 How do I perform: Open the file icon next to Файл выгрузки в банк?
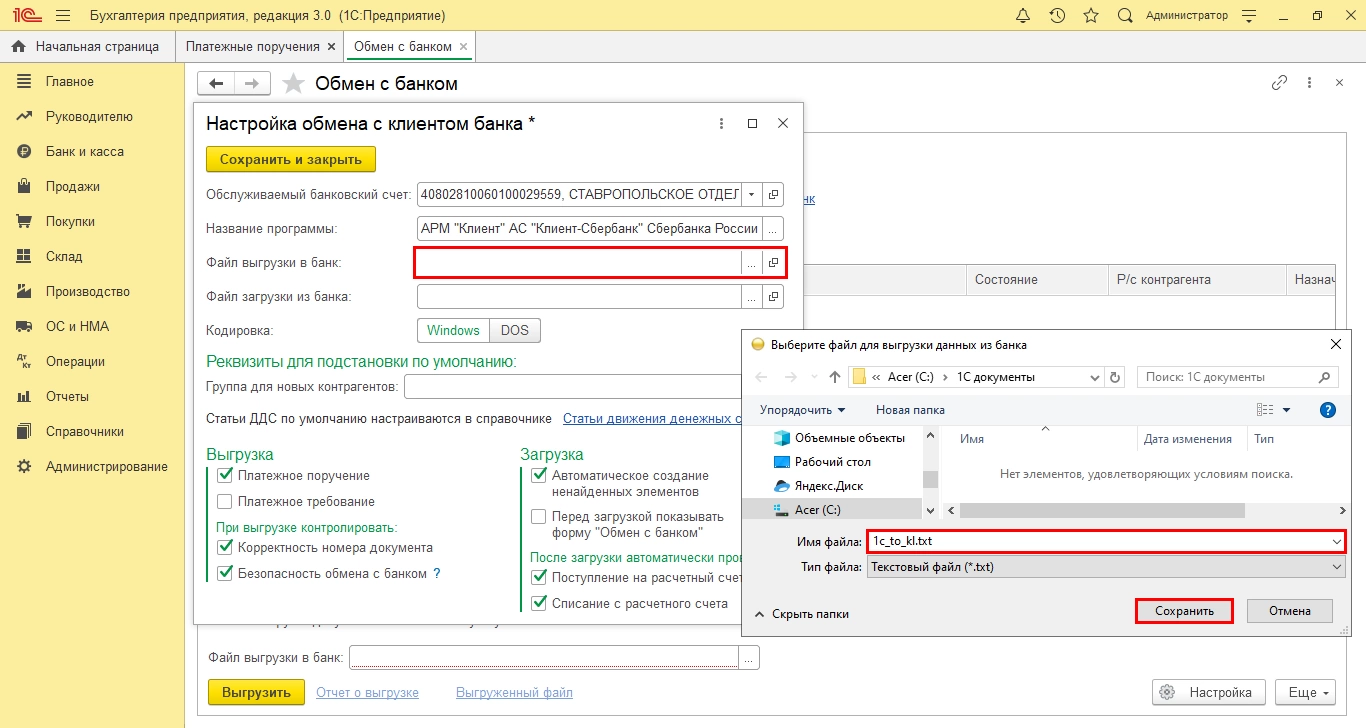[x=773, y=263]
